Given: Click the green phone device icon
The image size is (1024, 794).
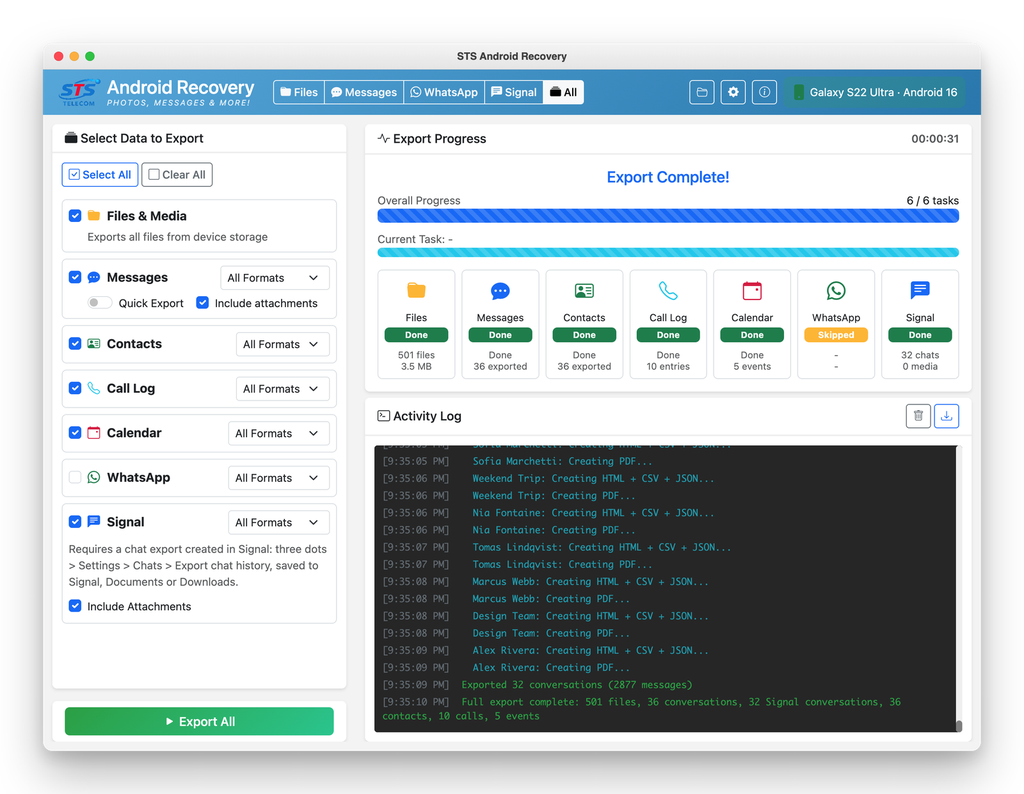Looking at the screenshot, I should (798, 92).
